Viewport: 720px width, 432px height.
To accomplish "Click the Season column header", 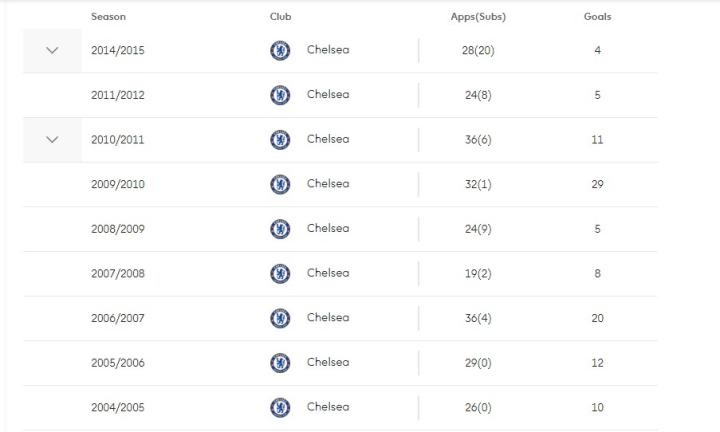I will click(x=108, y=17).
